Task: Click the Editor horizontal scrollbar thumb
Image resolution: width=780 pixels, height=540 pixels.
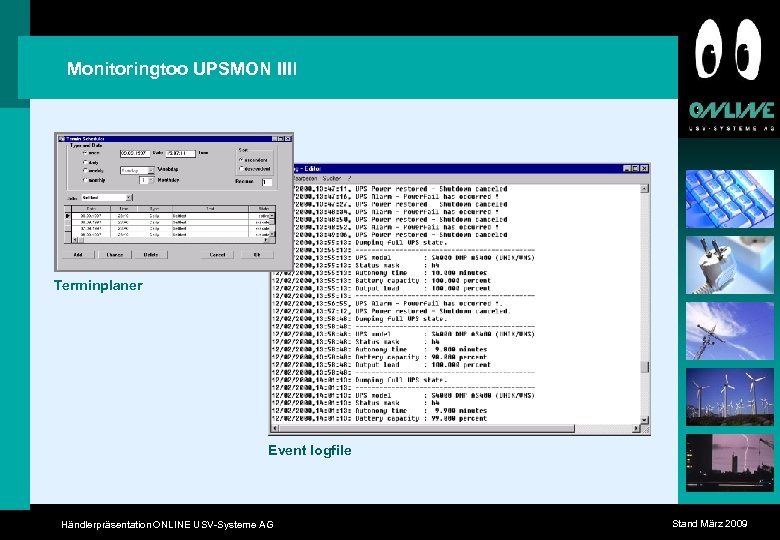Action: pos(427,428)
